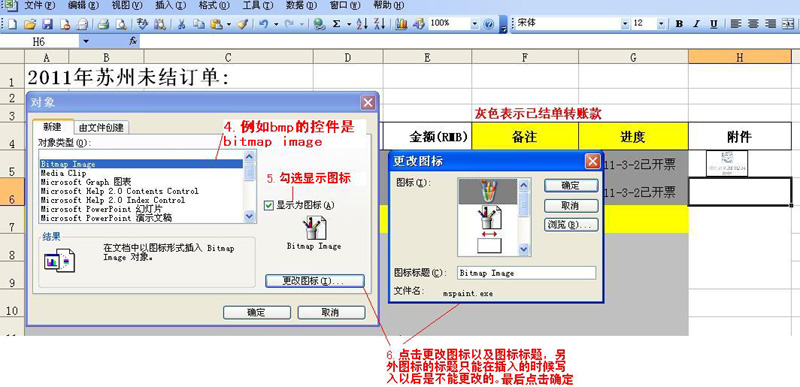Image resolution: width=800 pixels, height=387 pixels.
Task: Click the 图标标题 text field
Action: click(x=526, y=273)
